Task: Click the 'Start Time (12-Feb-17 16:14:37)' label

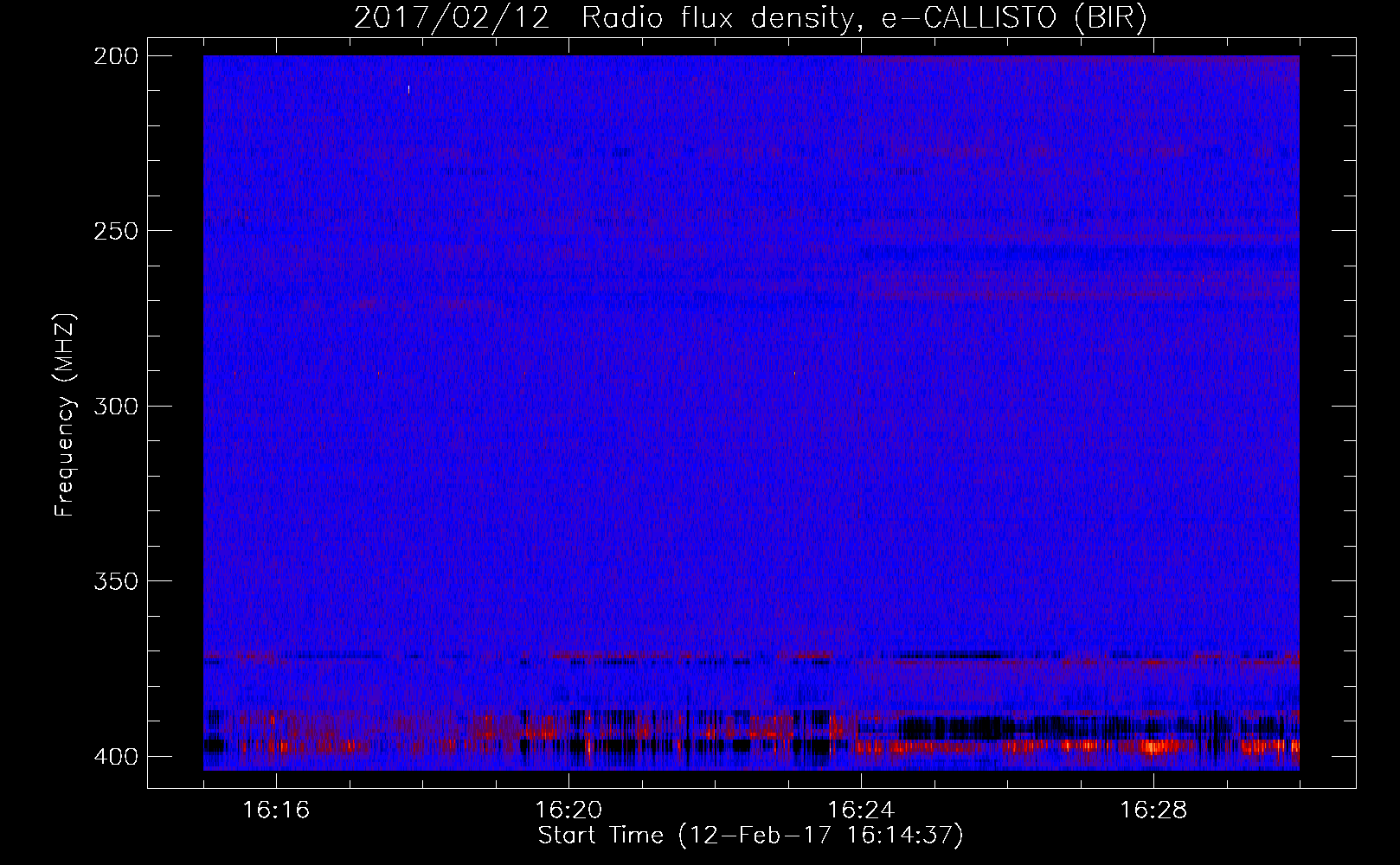Action: tap(750, 836)
